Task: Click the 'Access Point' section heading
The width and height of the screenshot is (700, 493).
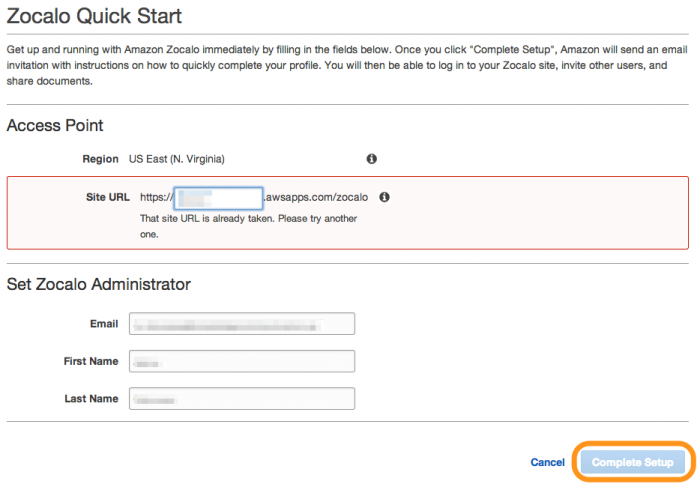Action: [55, 125]
